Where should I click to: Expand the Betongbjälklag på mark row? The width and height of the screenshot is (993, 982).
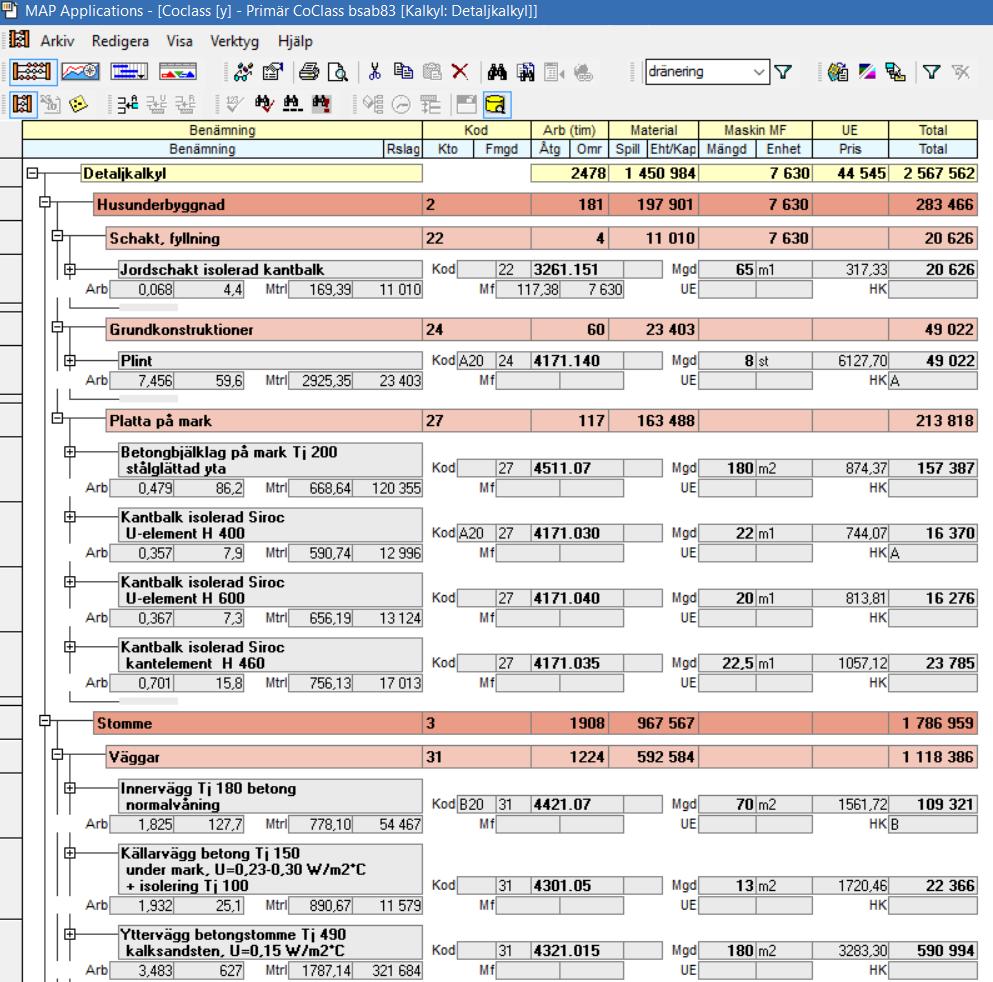click(70, 451)
